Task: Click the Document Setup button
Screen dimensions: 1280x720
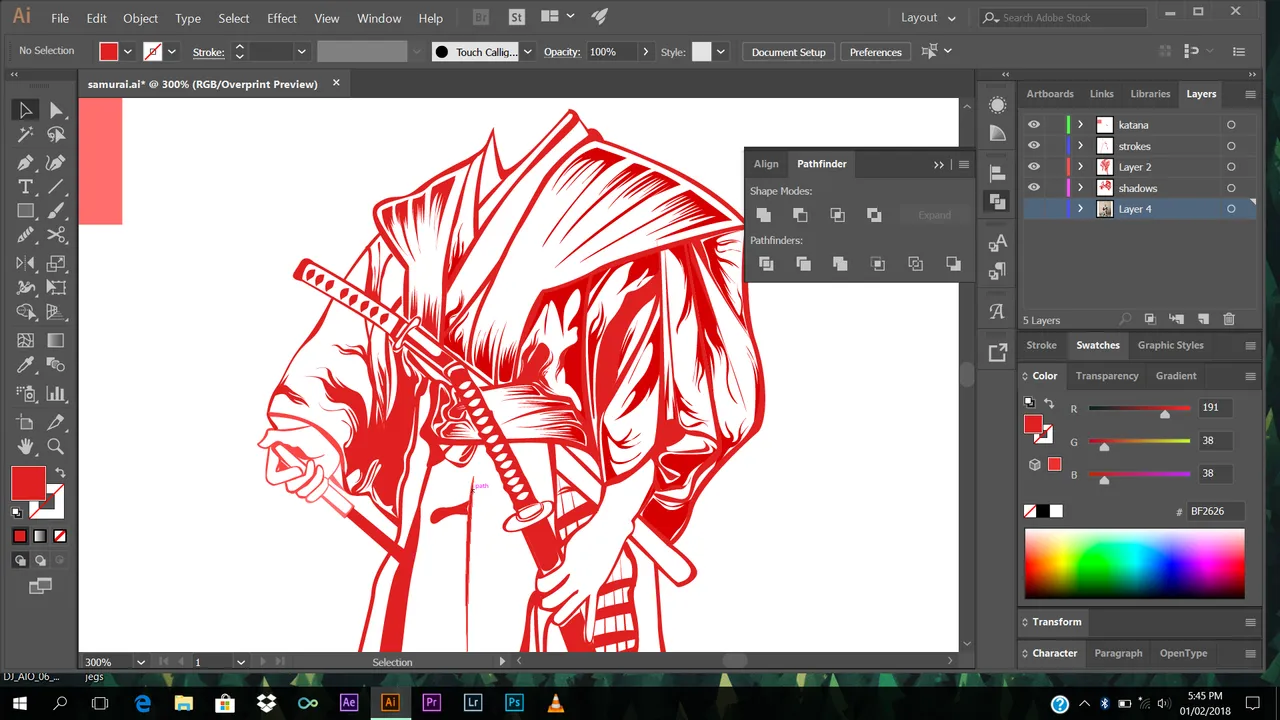Action: [x=789, y=52]
